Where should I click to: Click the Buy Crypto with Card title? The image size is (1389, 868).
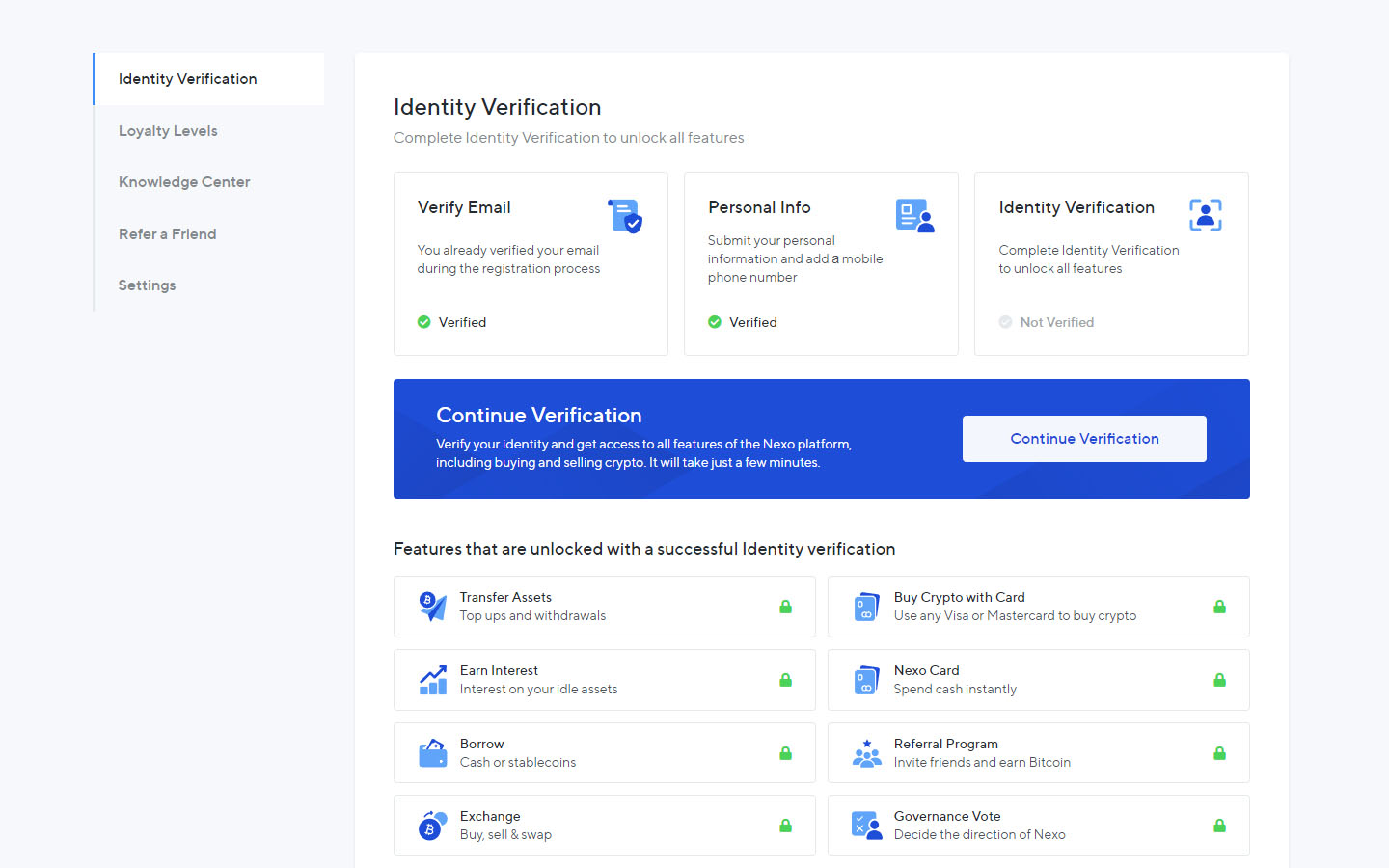point(959,597)
